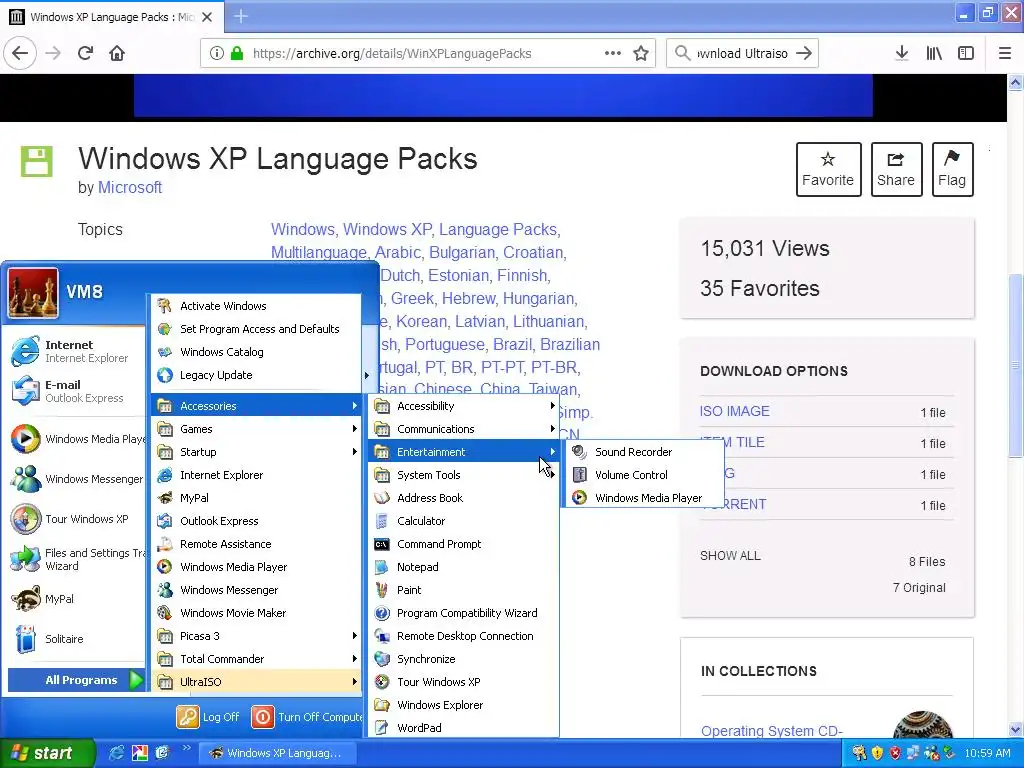Viewport: 1024px width, 768px height.
Task: Open the Operating System CD- collection link
Action: pos(772,731)
